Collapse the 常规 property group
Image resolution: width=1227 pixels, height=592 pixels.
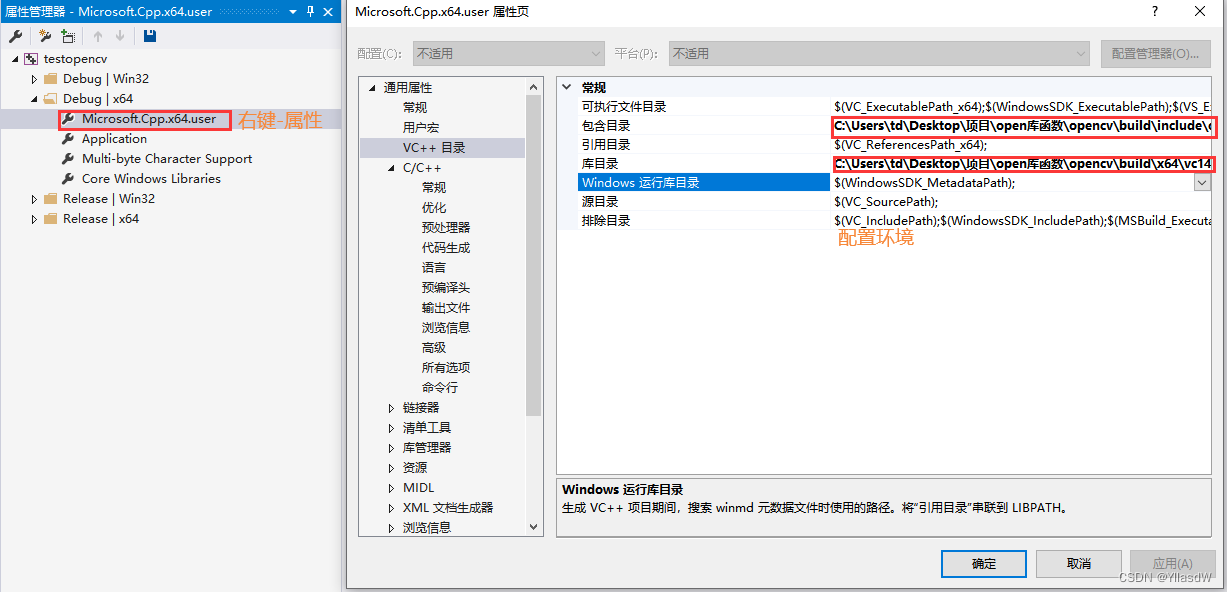point(568,88)
